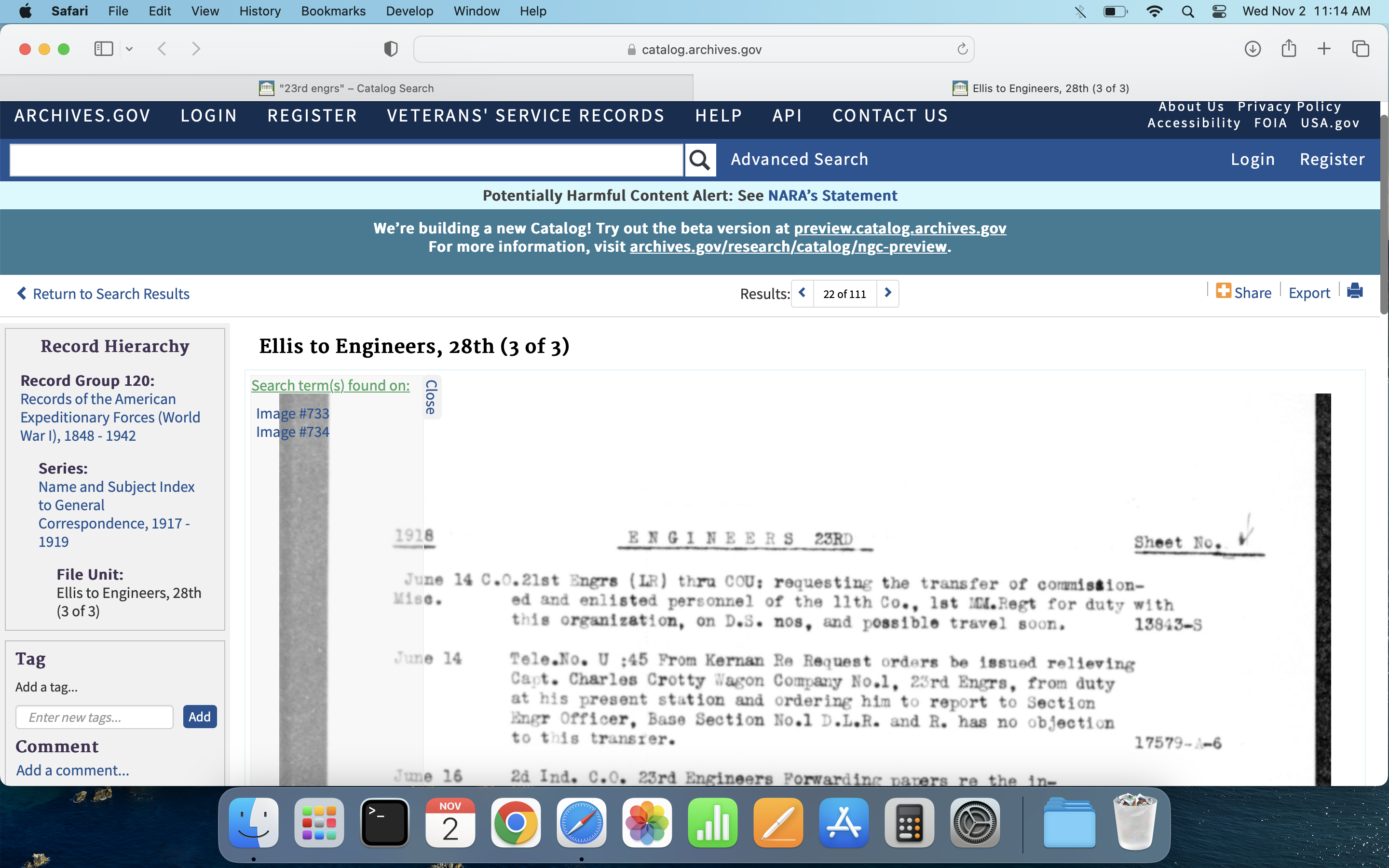The width and height of the screenshot is (1389, 868).
Task: Toggle the Safari sidebar
Action: click(x=103, y=49)
